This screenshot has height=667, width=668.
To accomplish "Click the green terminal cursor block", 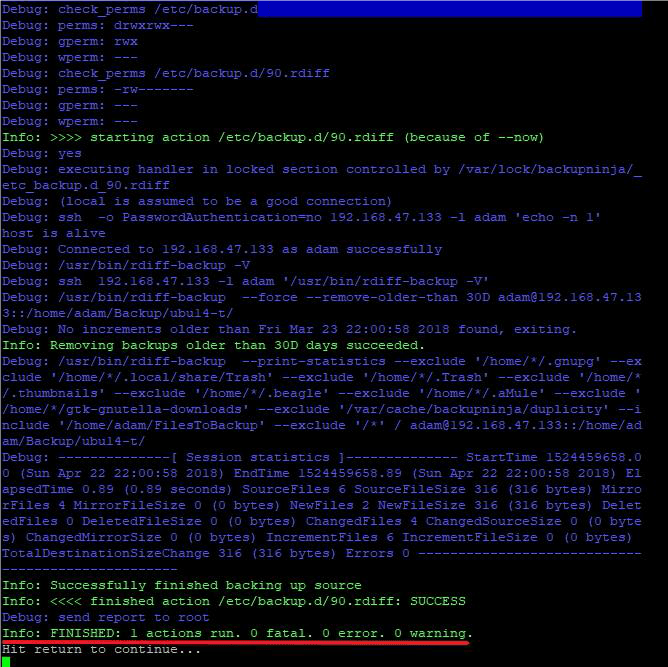I will tap(6, 662).
